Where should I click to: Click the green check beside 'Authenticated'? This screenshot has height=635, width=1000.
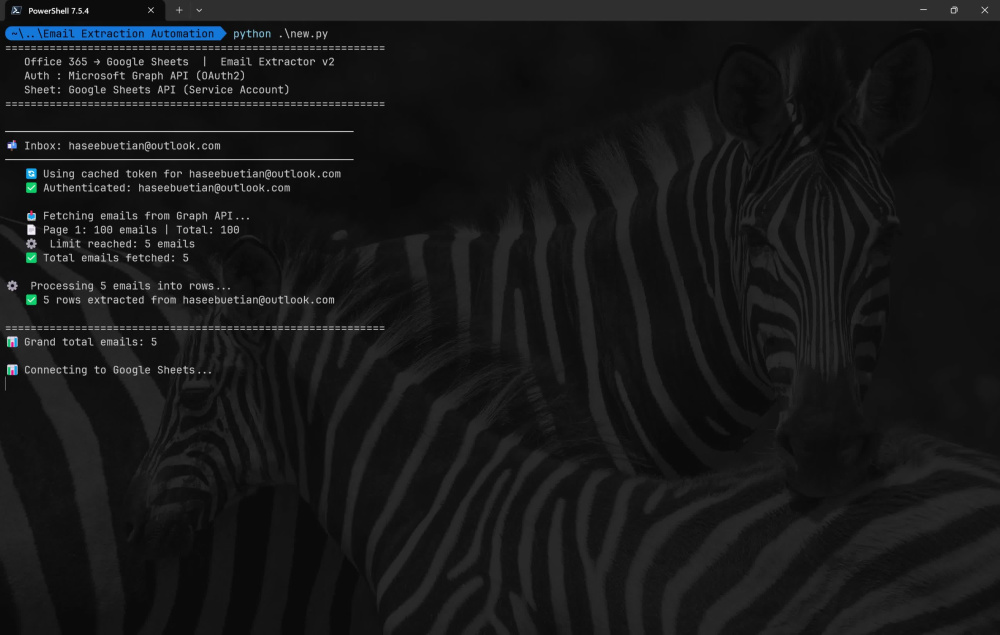(x=31, y=187)
